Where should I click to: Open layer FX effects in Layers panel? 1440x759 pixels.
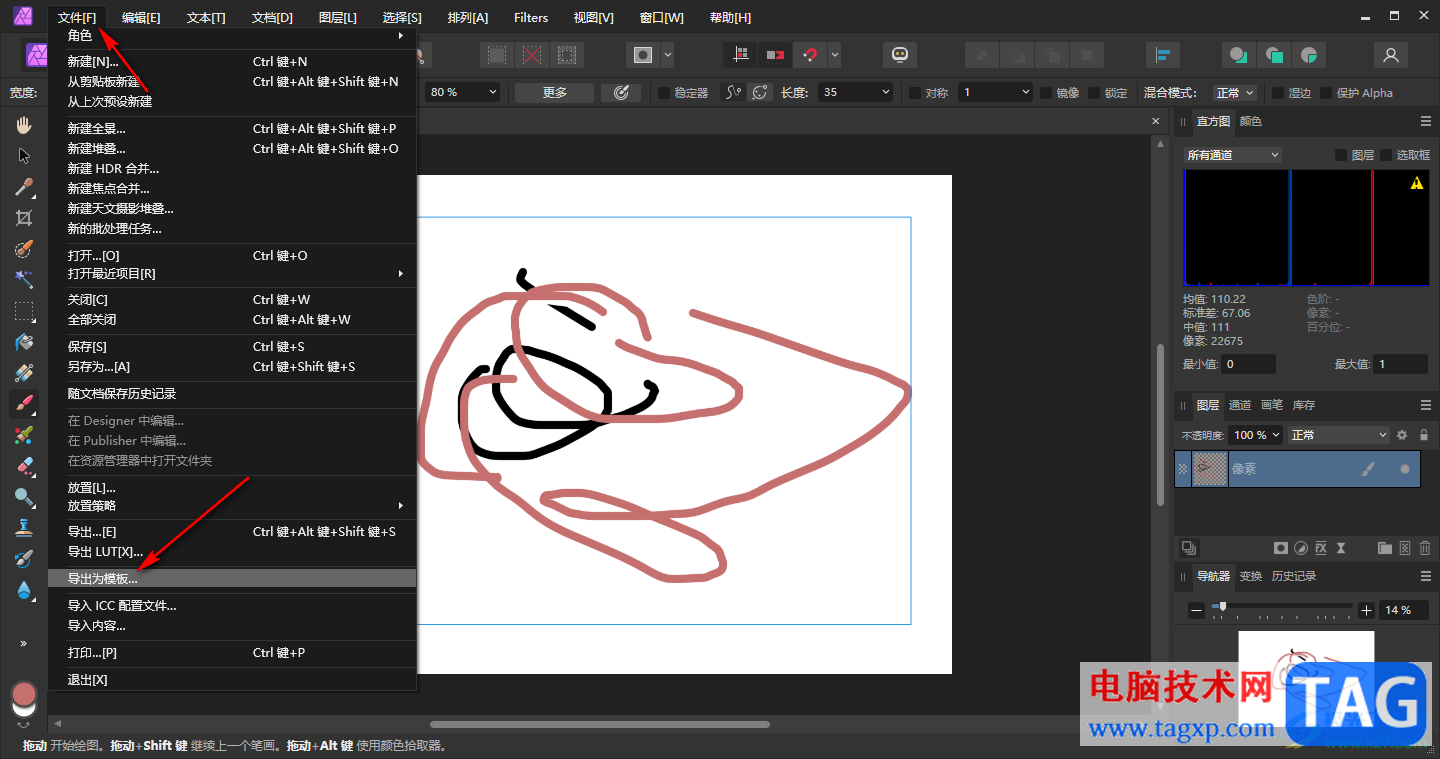(x=1321, y=548)
